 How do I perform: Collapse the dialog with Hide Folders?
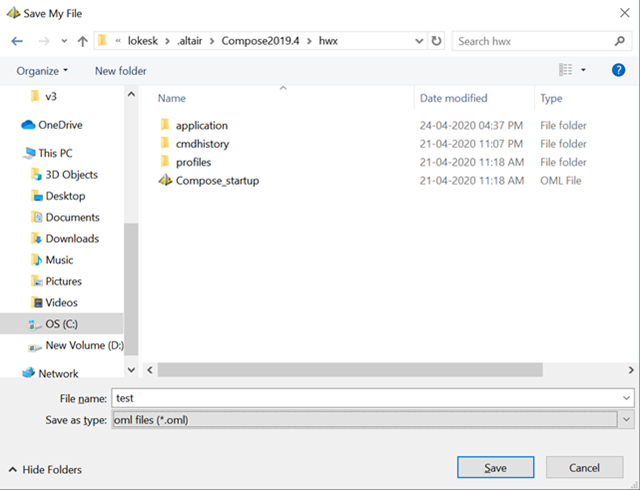(45, 469)
